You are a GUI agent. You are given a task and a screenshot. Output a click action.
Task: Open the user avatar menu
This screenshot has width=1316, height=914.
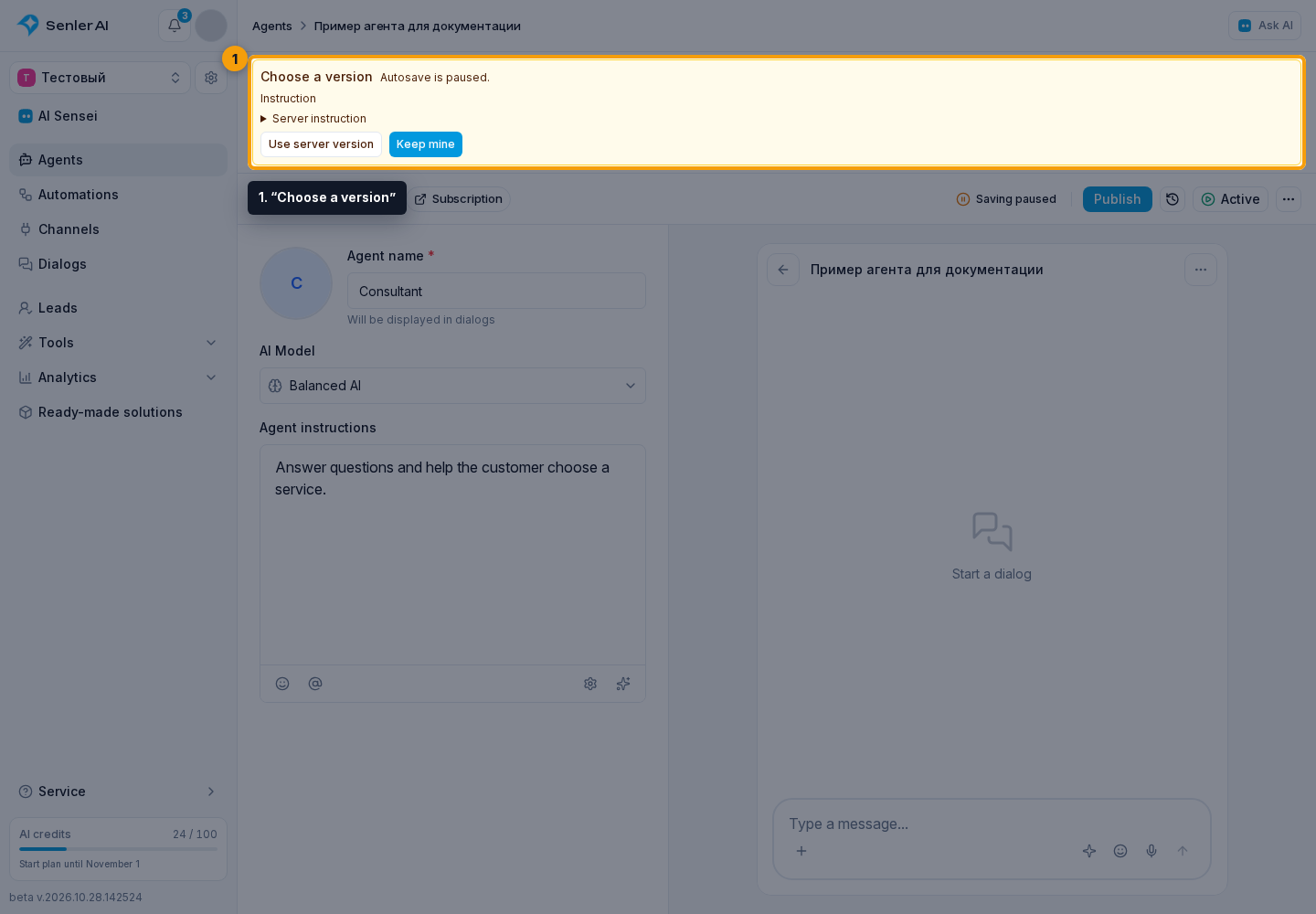coord(211,26)
